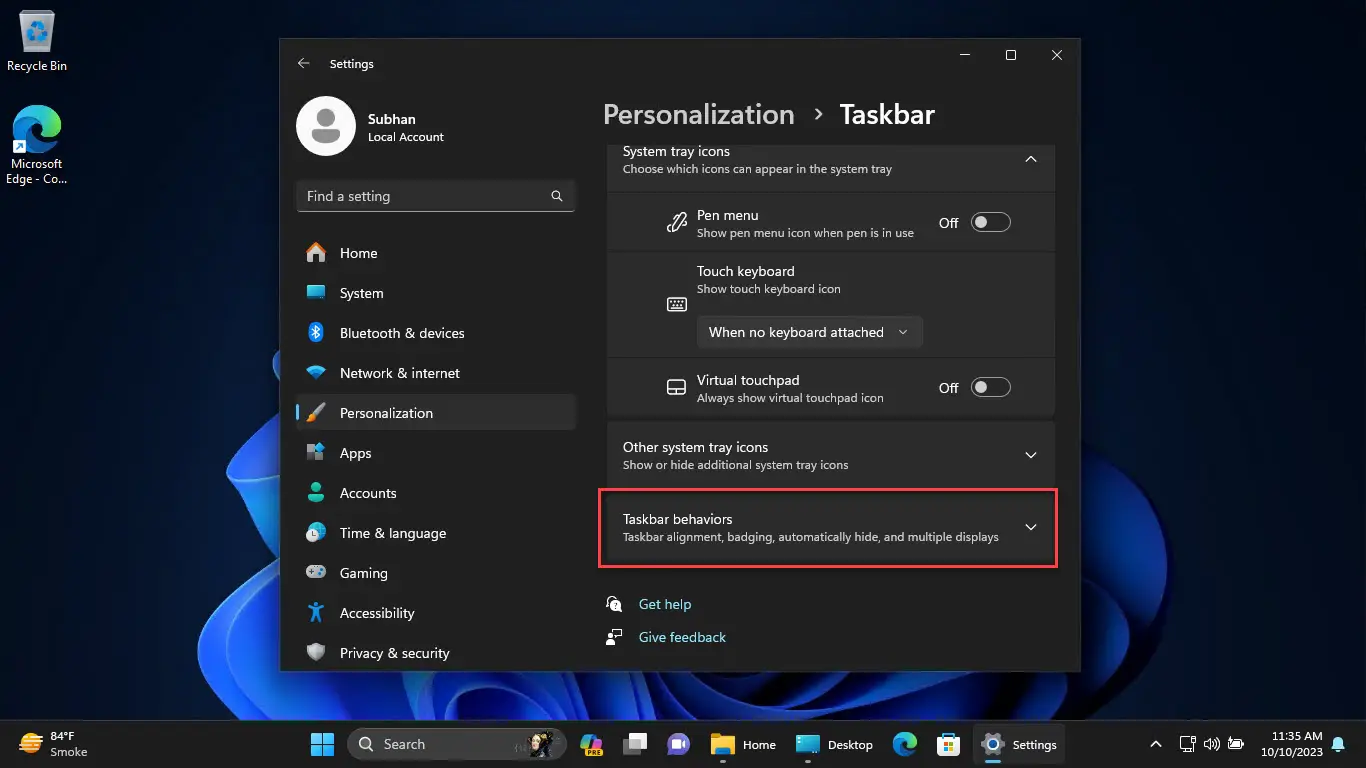Click the Home house icon in sidebar
The height and width of the screenshot is (768, 1366).
[316, 253]
